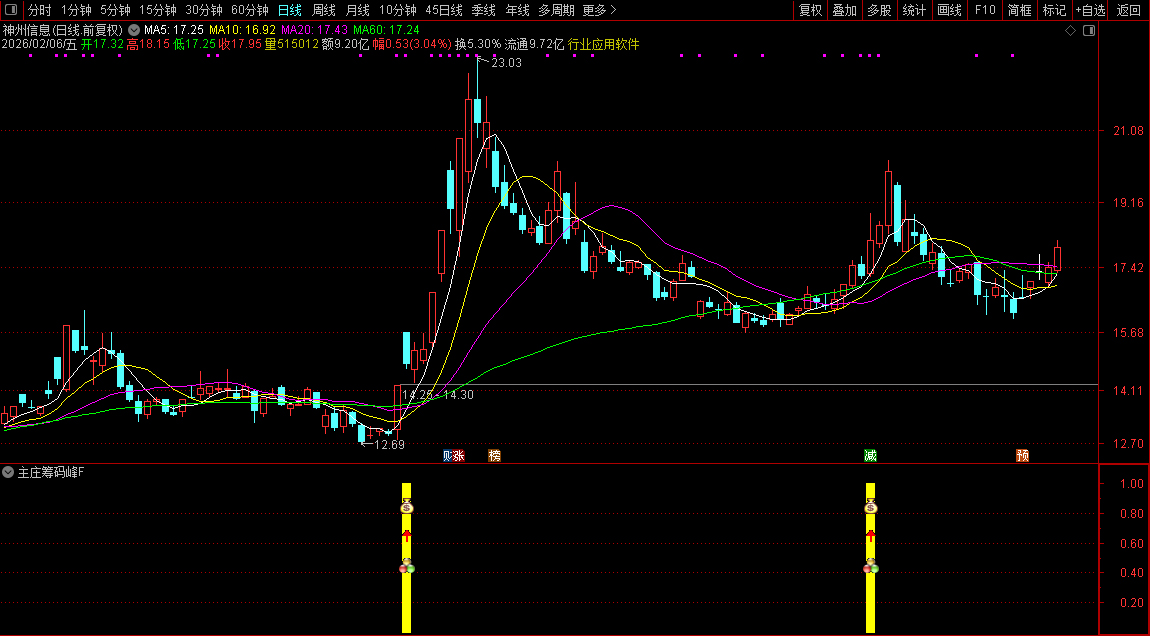Click the 标记 mark button
Image resolution: width=1150 pixels, height=636 pixels.
click(x=1054, y=10)
